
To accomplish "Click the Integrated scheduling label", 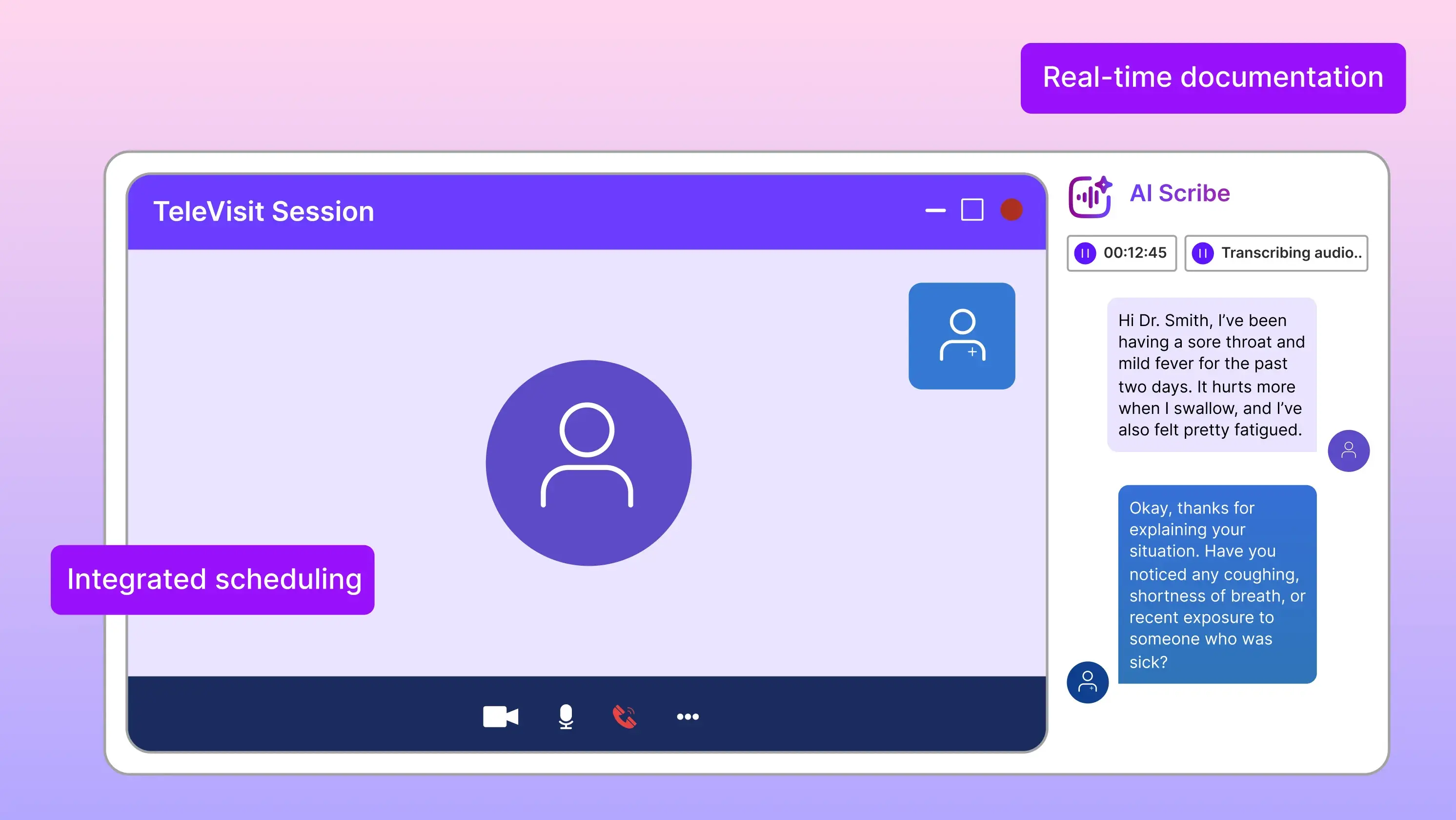I will coord(213,580).
